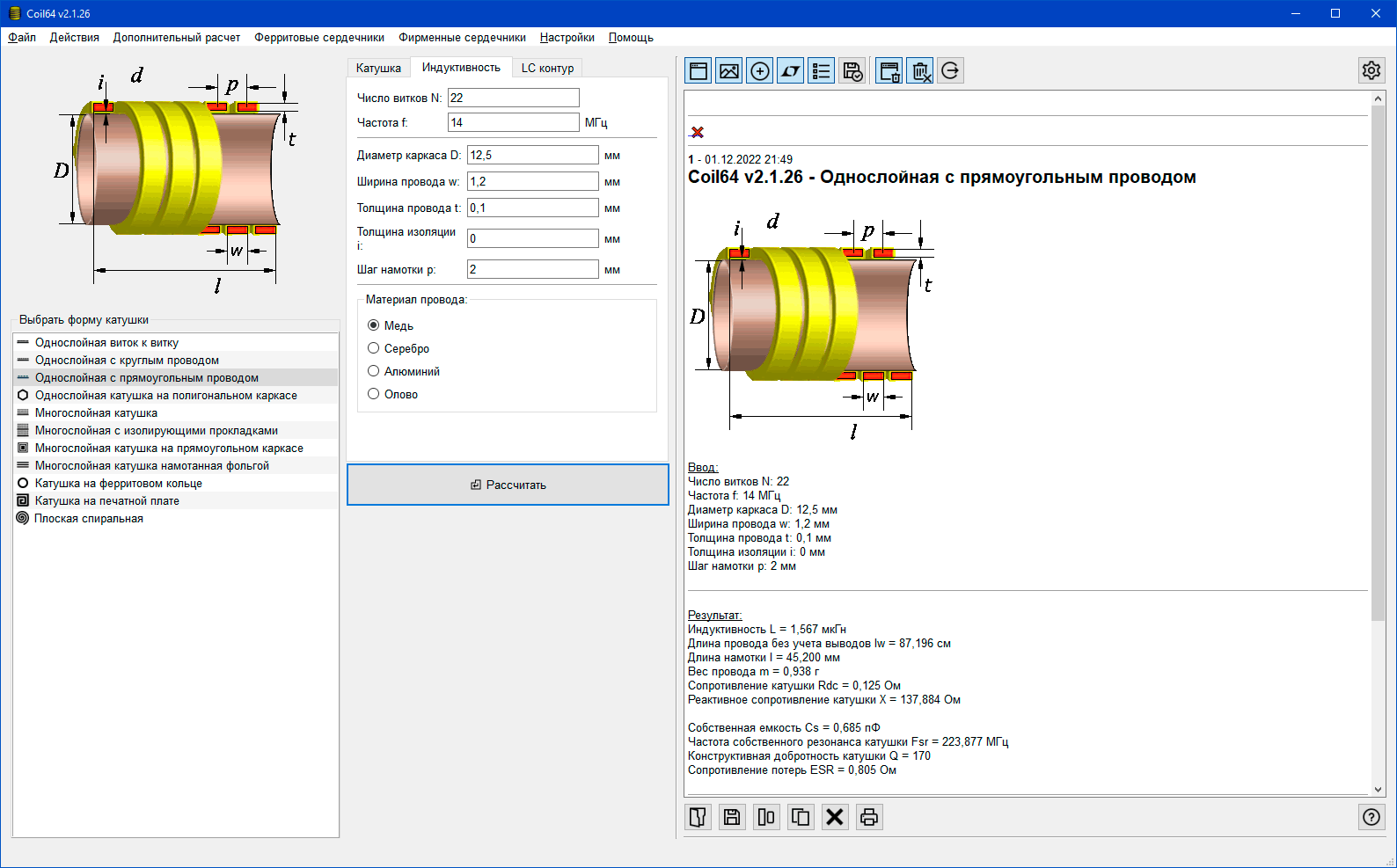Switch to the Катушка tab
The height and width of the screenshot is (868, 1397).
(x=378, y=68)
